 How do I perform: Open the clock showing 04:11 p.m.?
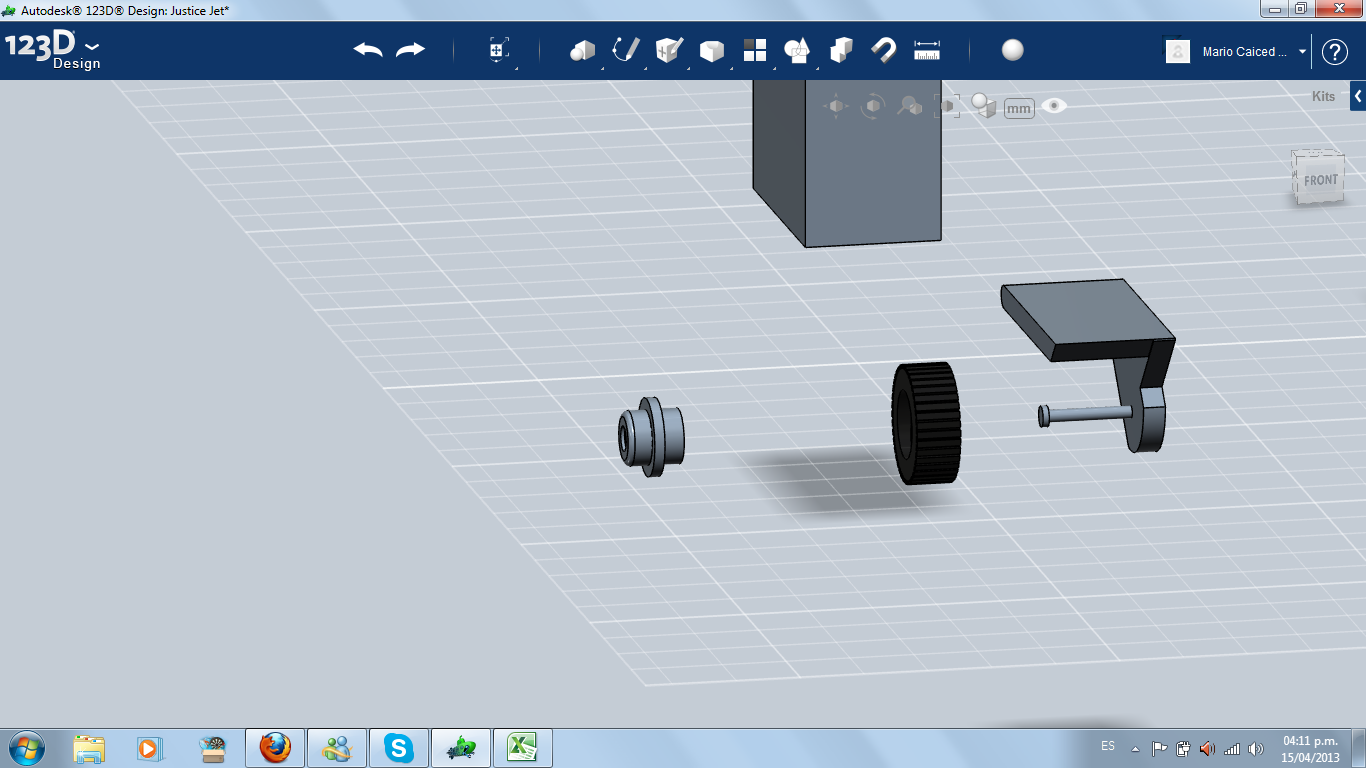[1311, 748]
